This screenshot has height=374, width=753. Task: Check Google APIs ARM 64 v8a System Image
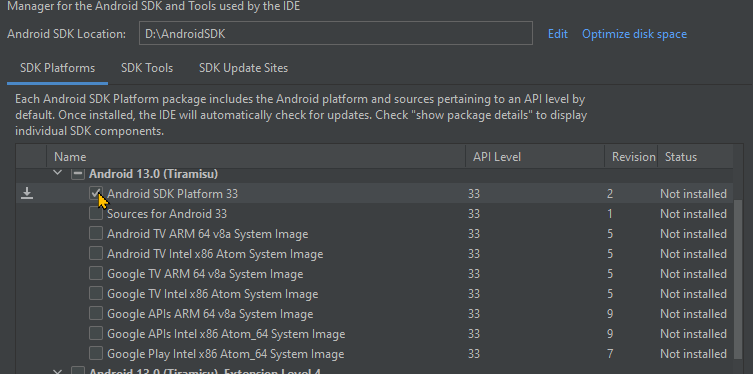click(x=96, y=314)
